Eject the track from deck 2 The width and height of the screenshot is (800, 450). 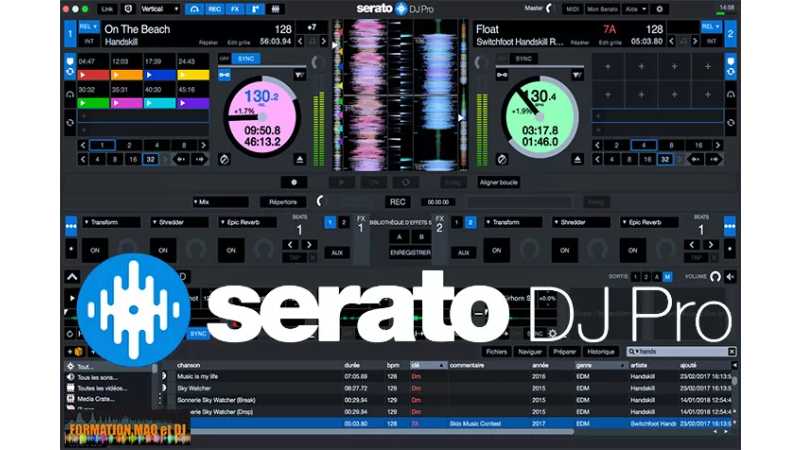coord(577,160)
